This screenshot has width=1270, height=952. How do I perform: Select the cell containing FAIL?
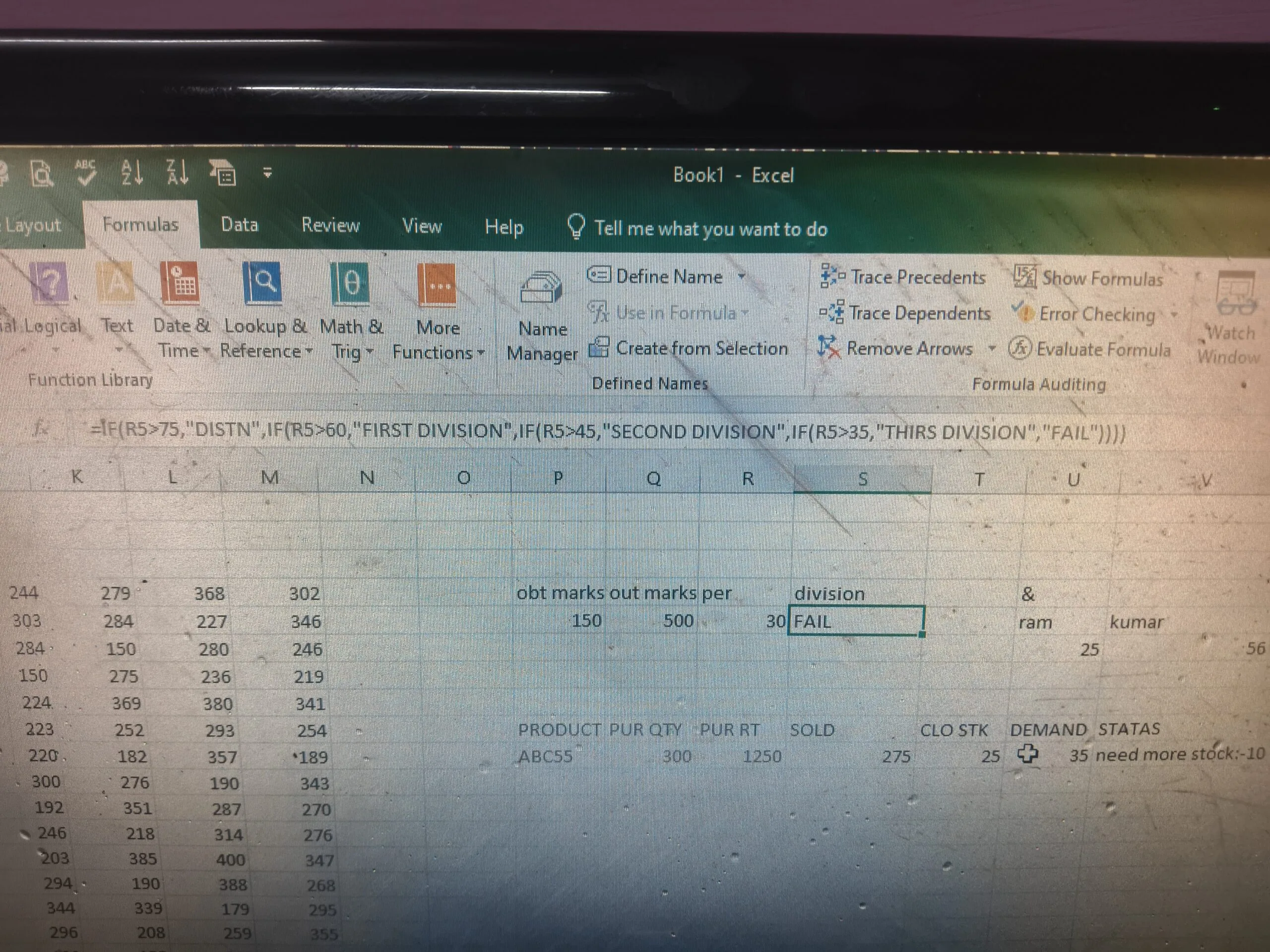[857, 621]
